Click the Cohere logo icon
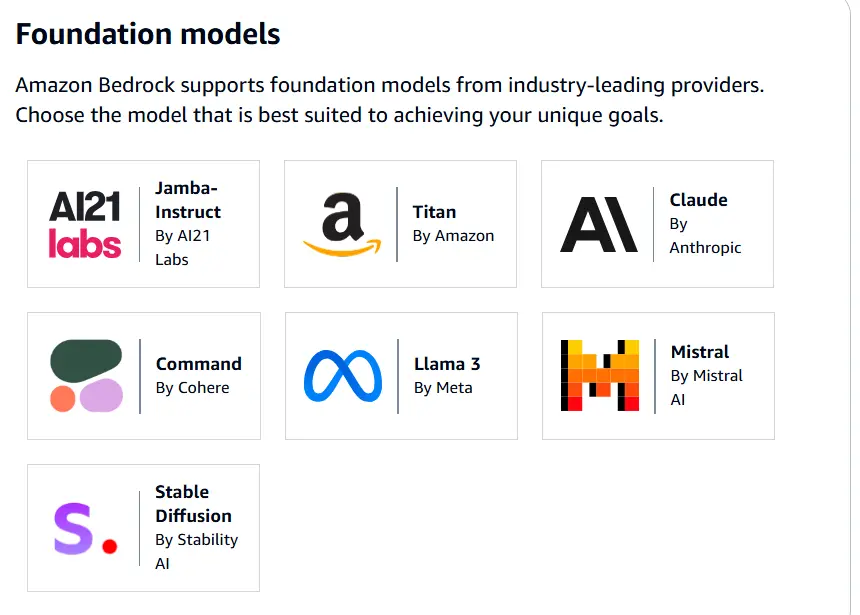The height and width of the screenshot is (615, 860). click(x=86, y=376)
